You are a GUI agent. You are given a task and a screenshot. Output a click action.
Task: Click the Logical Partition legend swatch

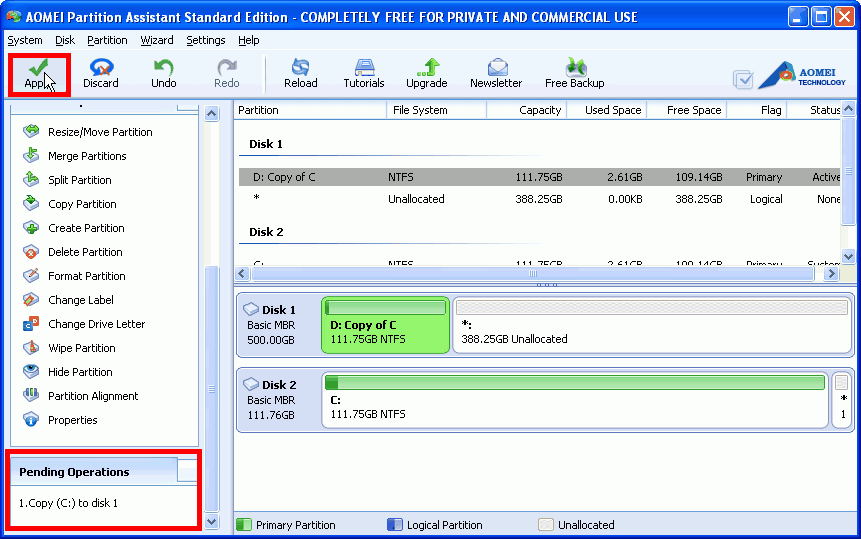394,525
